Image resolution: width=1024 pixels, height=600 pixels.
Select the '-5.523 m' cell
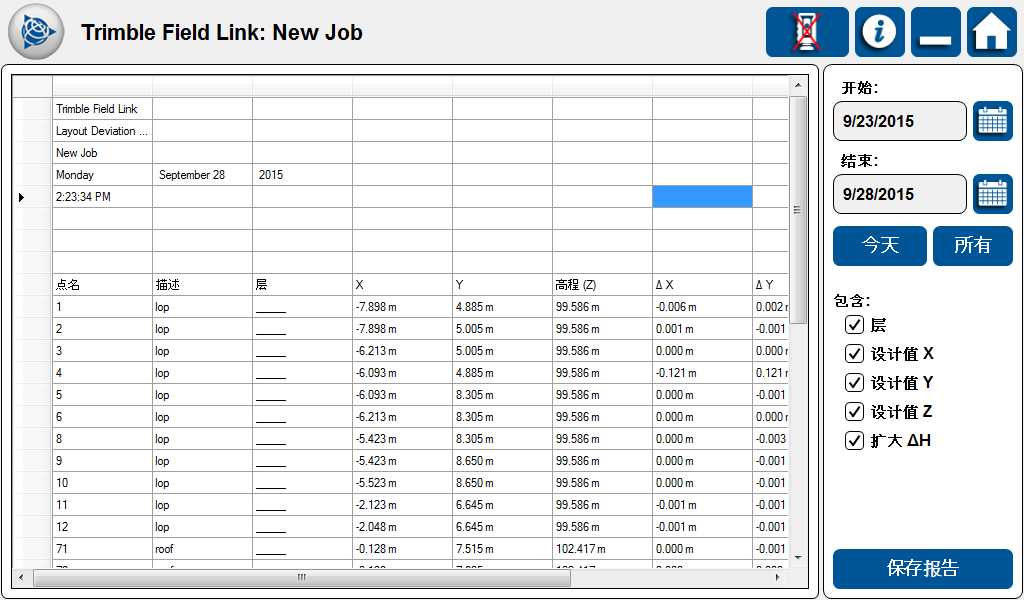tap(402, 482)
